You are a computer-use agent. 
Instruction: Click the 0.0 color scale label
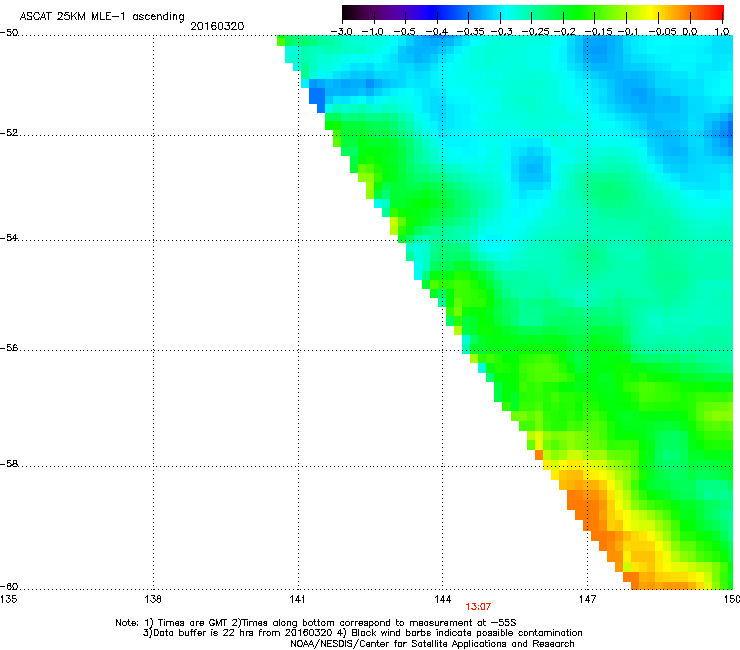pos(690,32)
